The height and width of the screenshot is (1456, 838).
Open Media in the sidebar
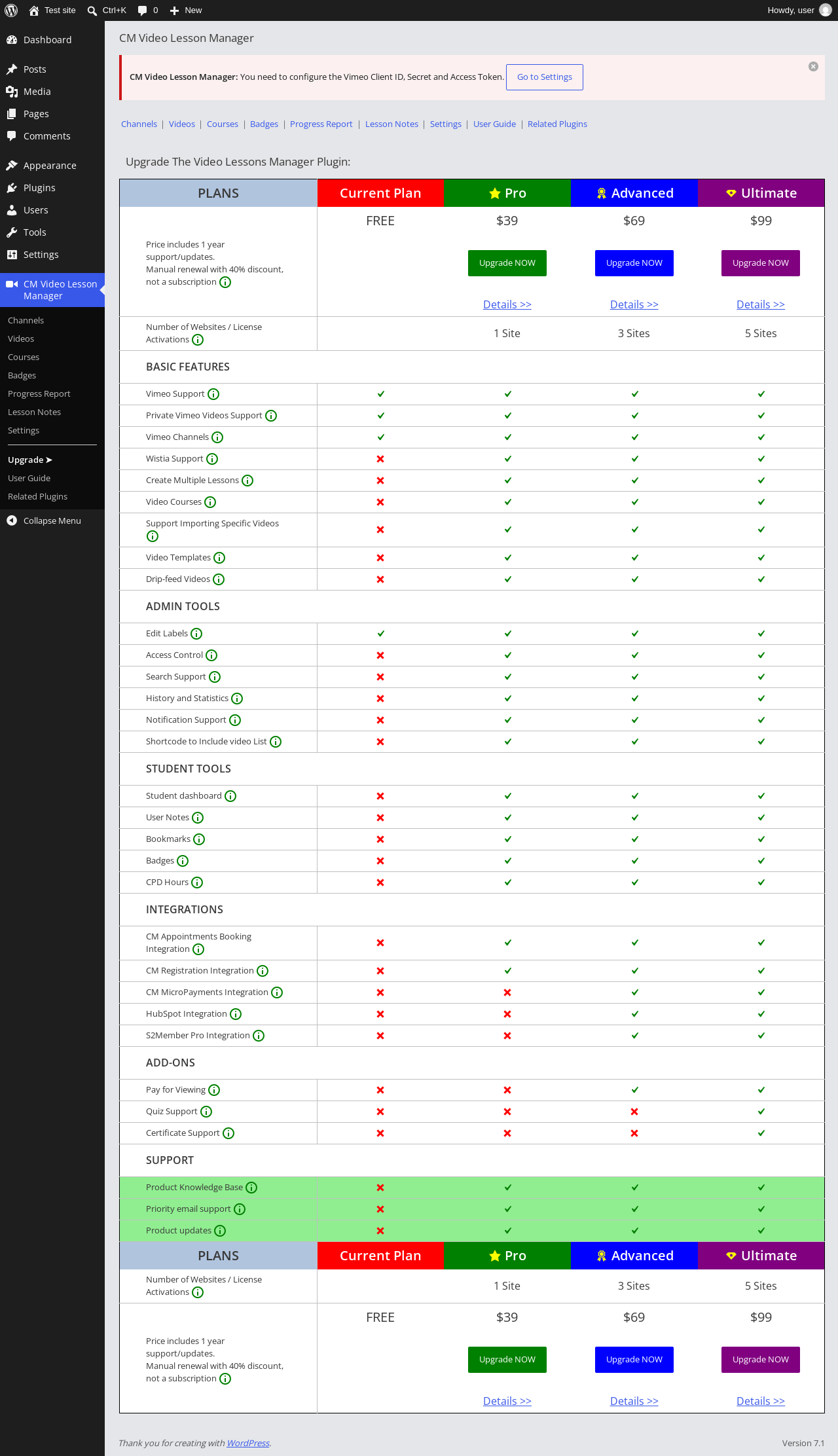click(x=52, y=92)
